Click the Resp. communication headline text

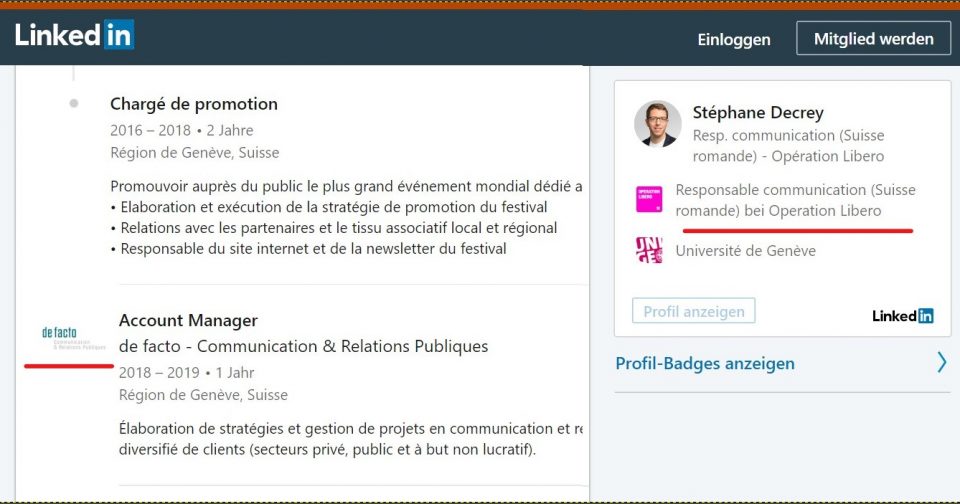pos(788,146)
